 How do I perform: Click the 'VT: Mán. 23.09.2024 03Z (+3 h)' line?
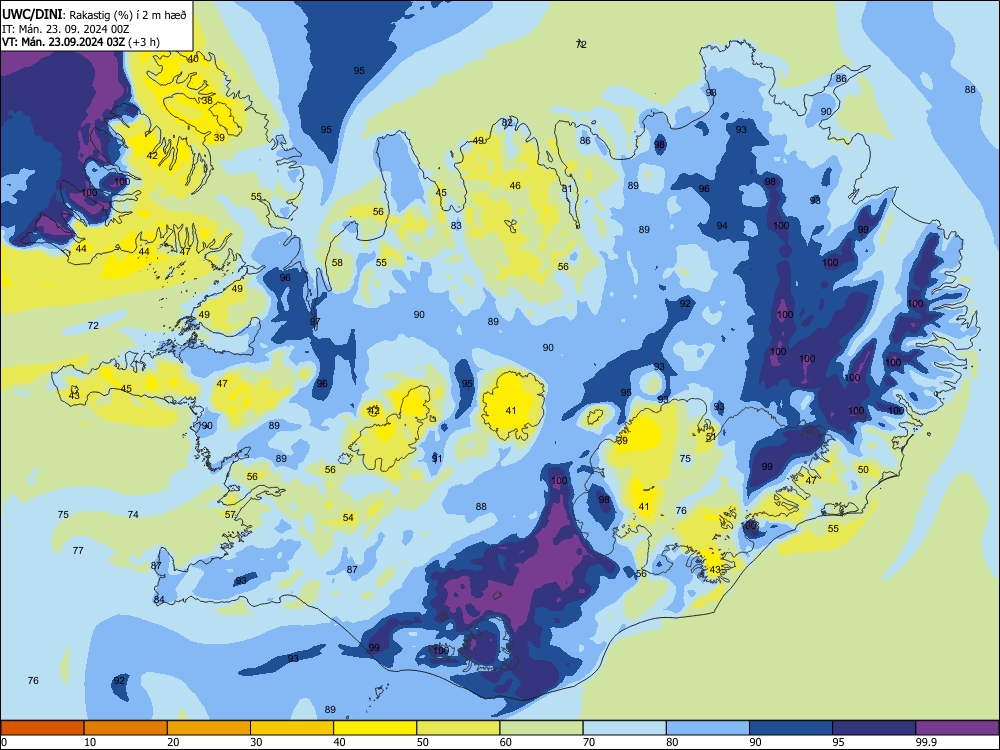[81, 42]
